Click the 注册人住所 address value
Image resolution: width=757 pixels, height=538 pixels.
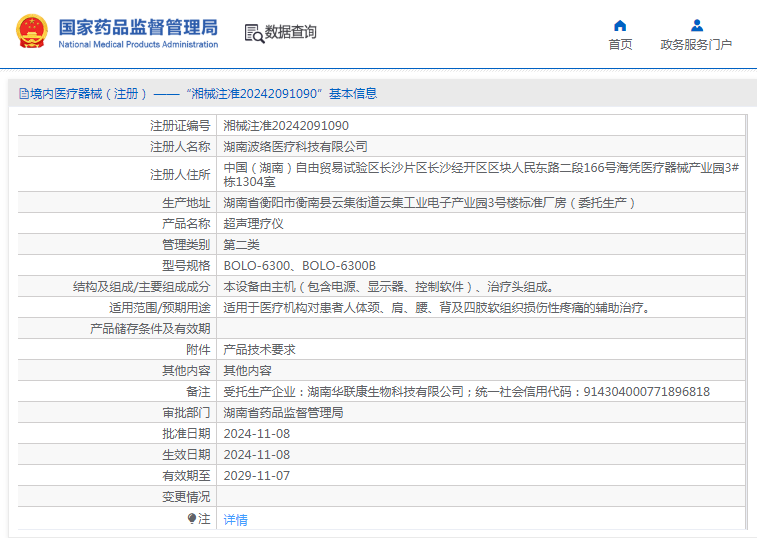pos(481,174)
